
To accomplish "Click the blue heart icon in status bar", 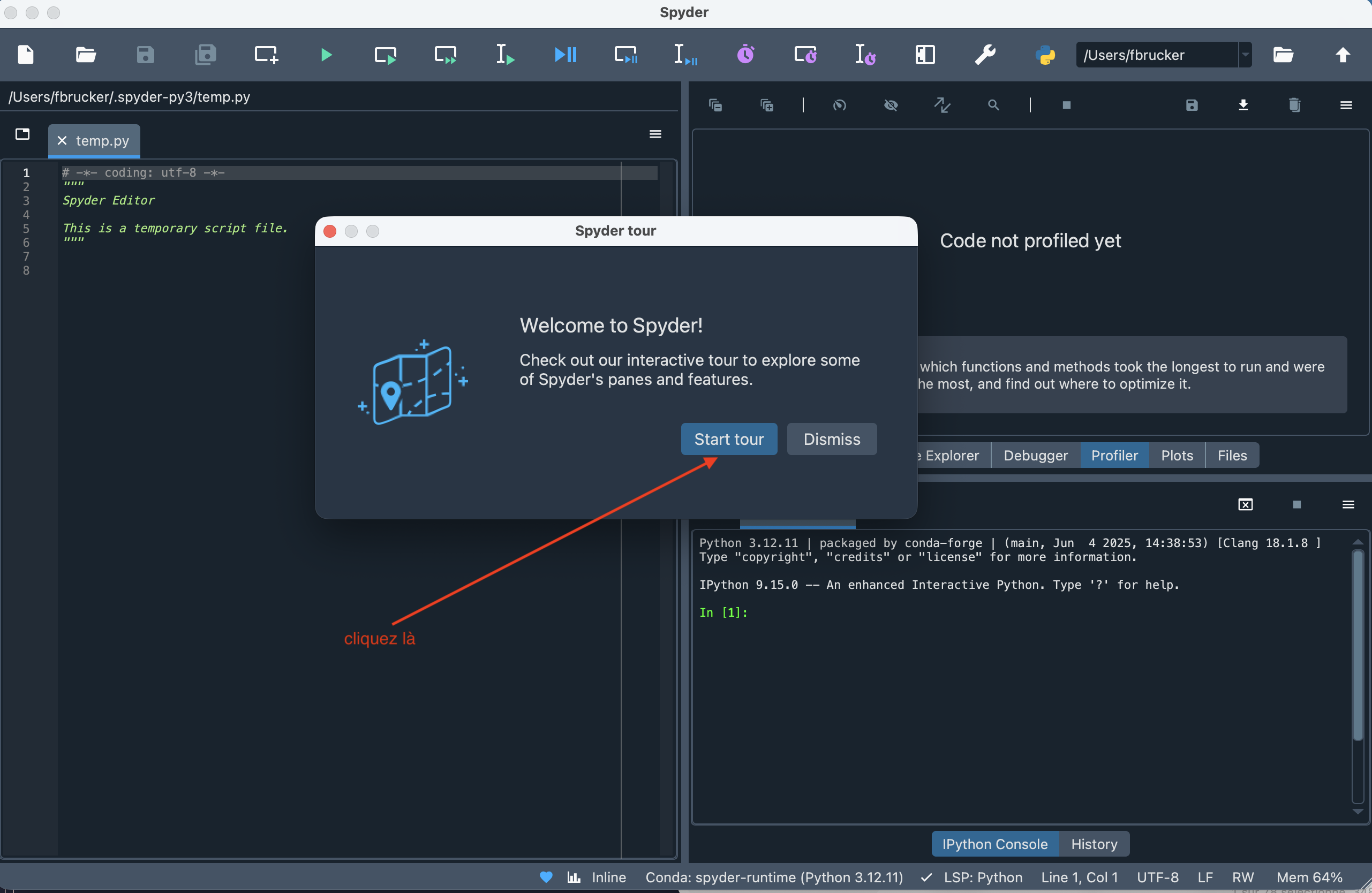I will 546,877.
